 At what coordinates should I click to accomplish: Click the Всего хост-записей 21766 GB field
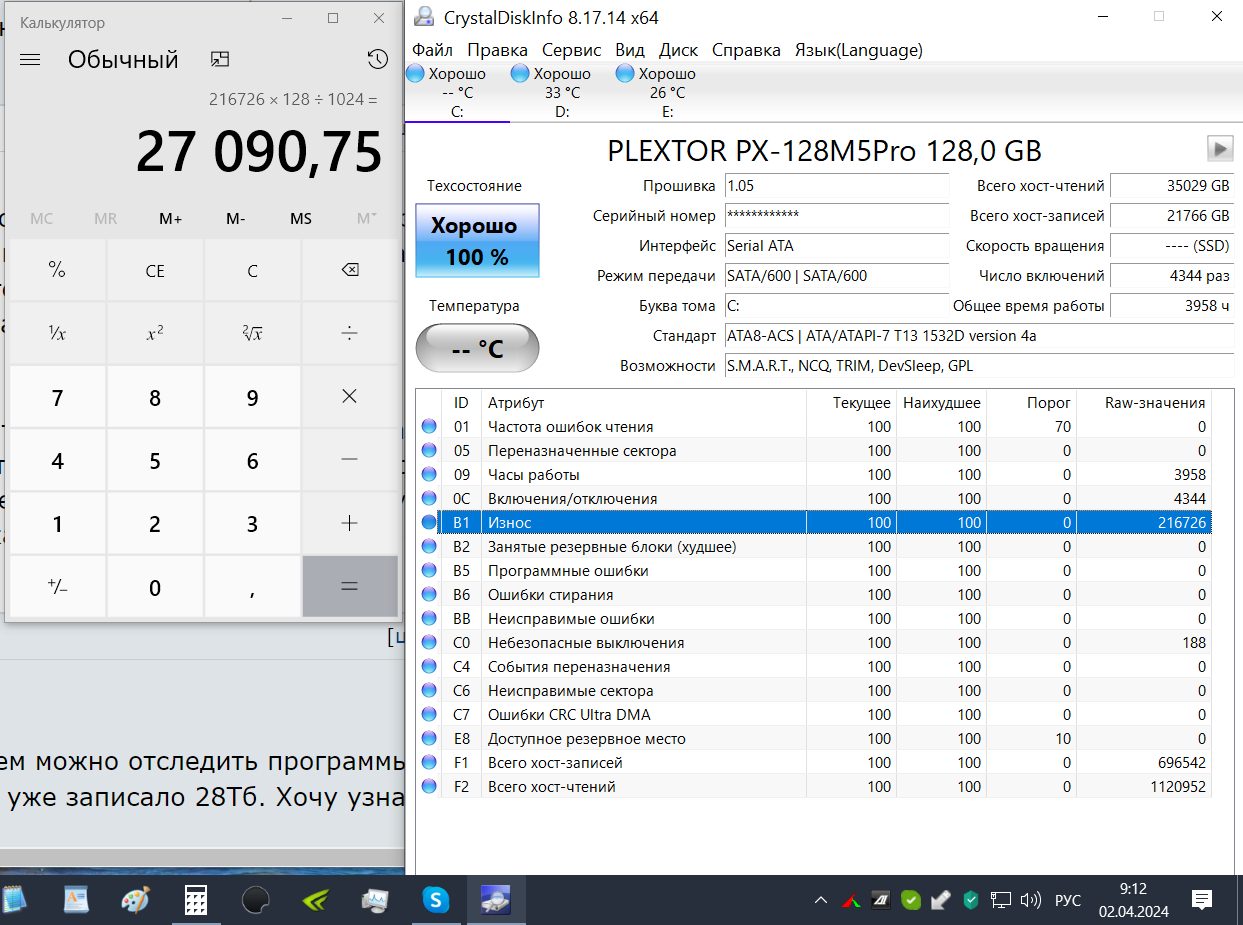click(x=1172, y=216)
